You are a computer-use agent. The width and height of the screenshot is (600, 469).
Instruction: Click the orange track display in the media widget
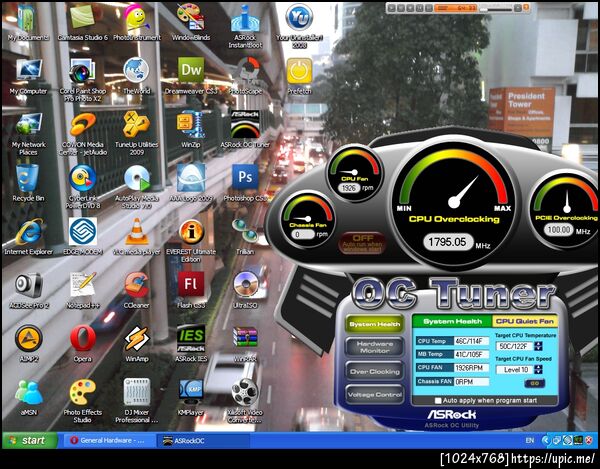pos(455,8)
